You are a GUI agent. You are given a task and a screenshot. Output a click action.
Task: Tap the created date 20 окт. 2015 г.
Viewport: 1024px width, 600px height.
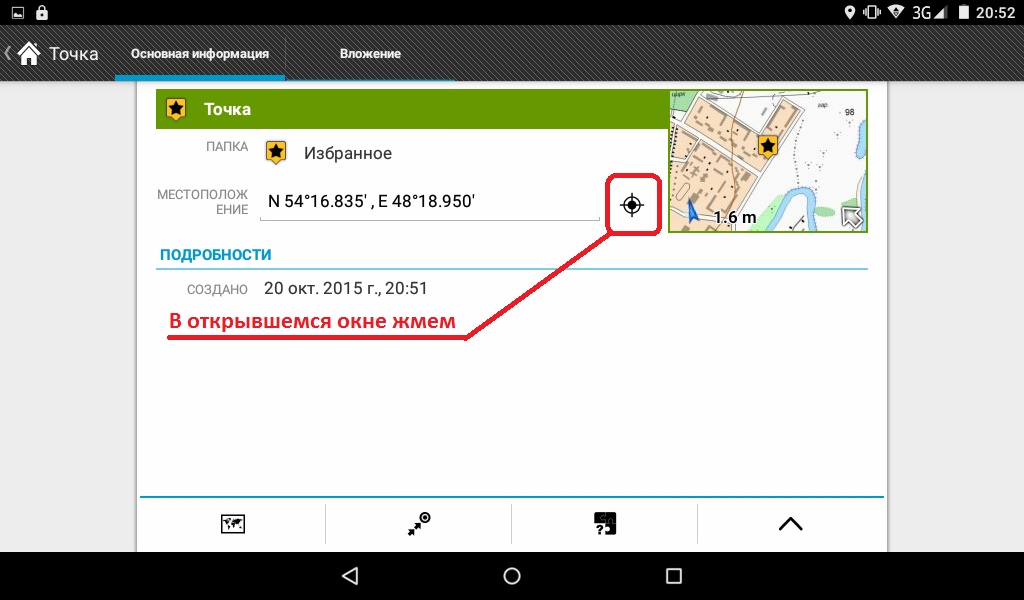tap(346, 289)
